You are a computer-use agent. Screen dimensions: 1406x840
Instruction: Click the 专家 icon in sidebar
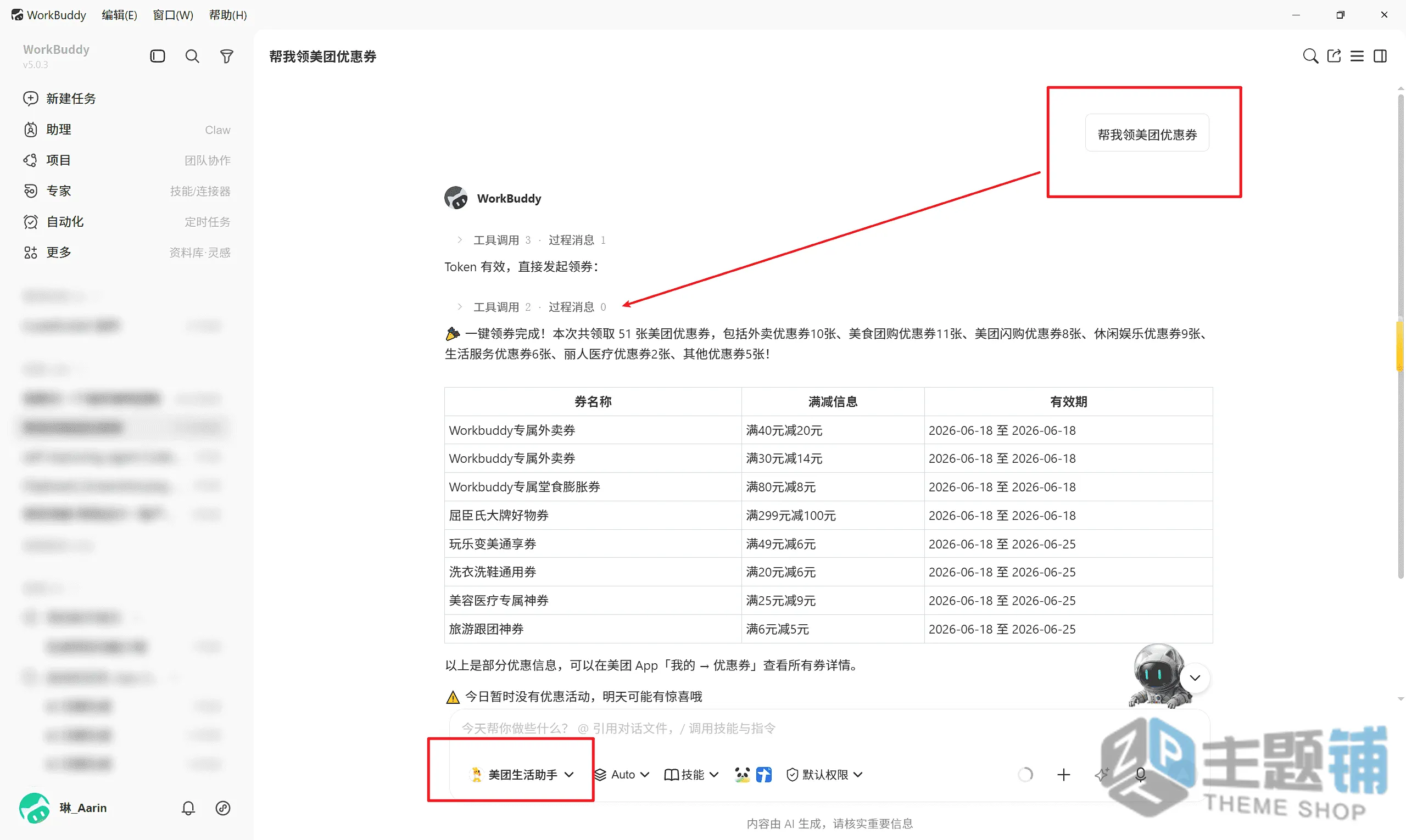(31, 191)
